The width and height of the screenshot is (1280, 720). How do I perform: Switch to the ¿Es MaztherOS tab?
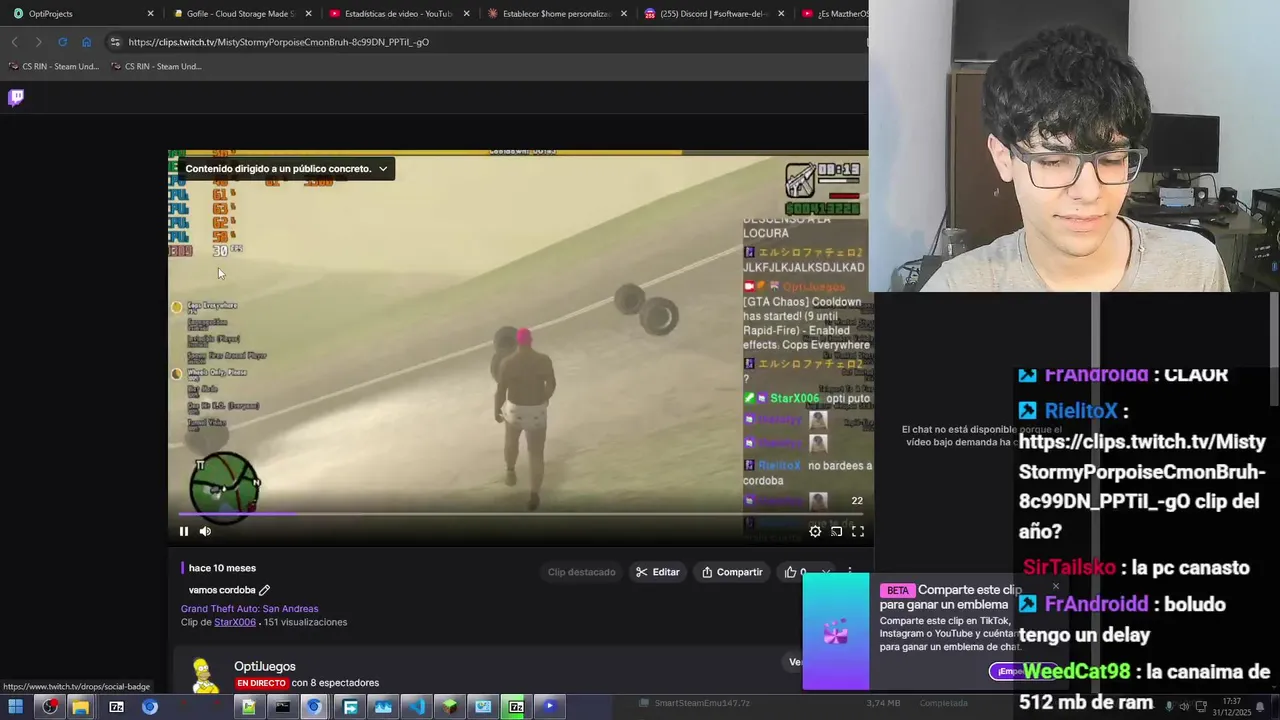click(x=835, y=14)
